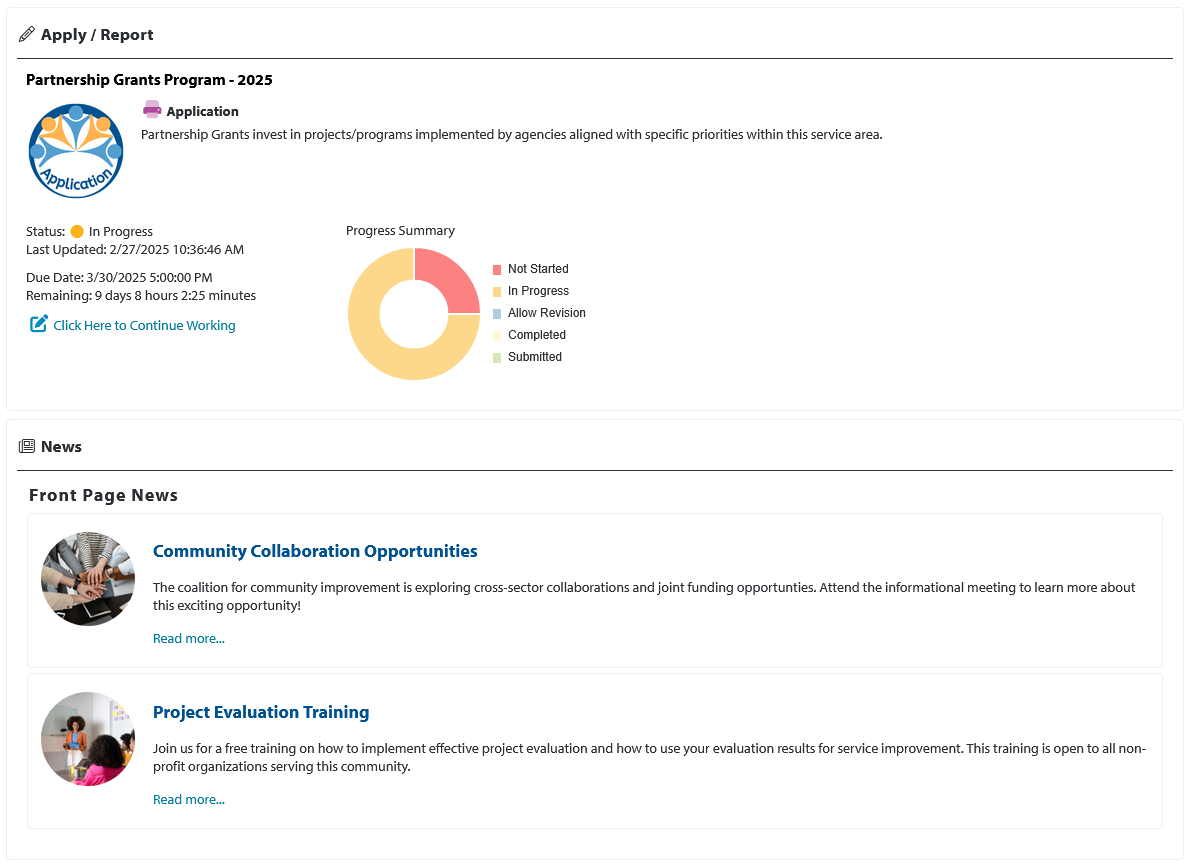Click the newspaper icon beside News

tap(26, 446)
